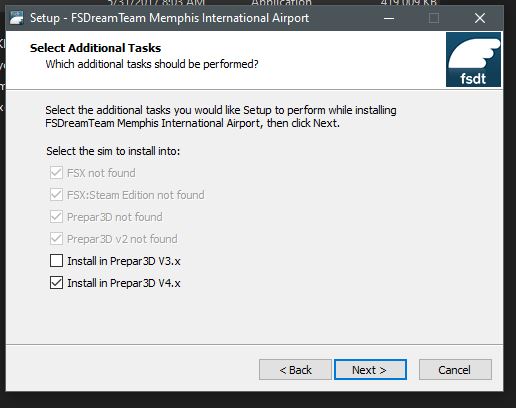This screenshot has height=408, width=516.
Task: Click 'Install in Prepar3D V4.x' label text
Action: (124, 283)
